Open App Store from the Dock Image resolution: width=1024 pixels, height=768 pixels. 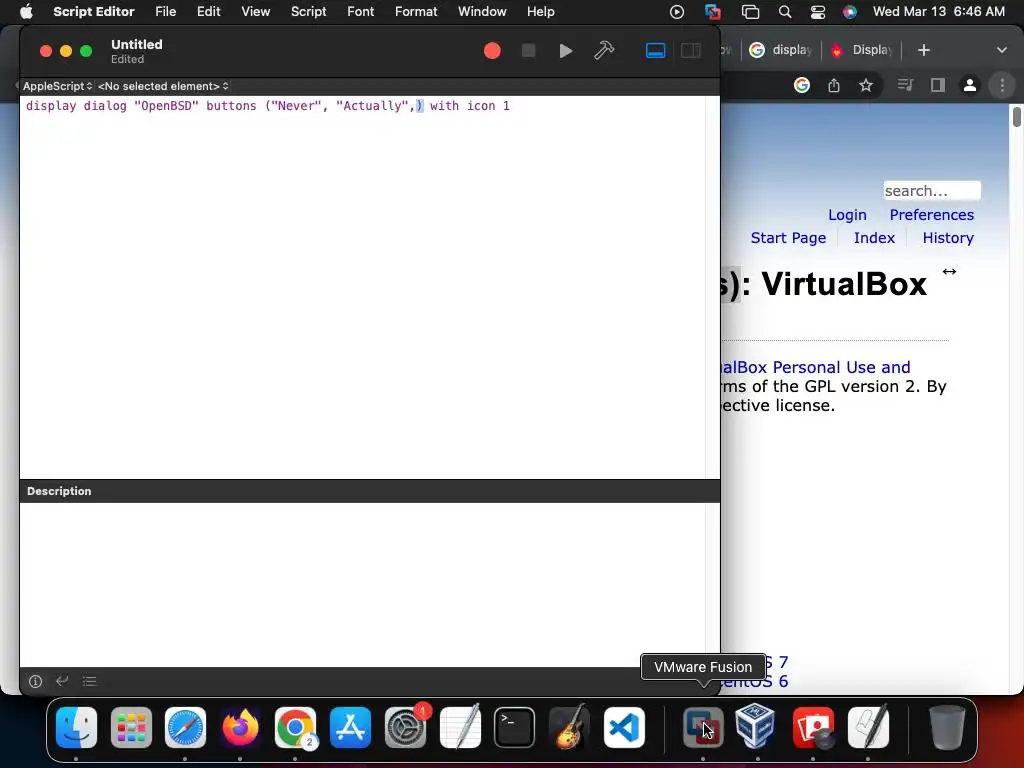[350, 727]
